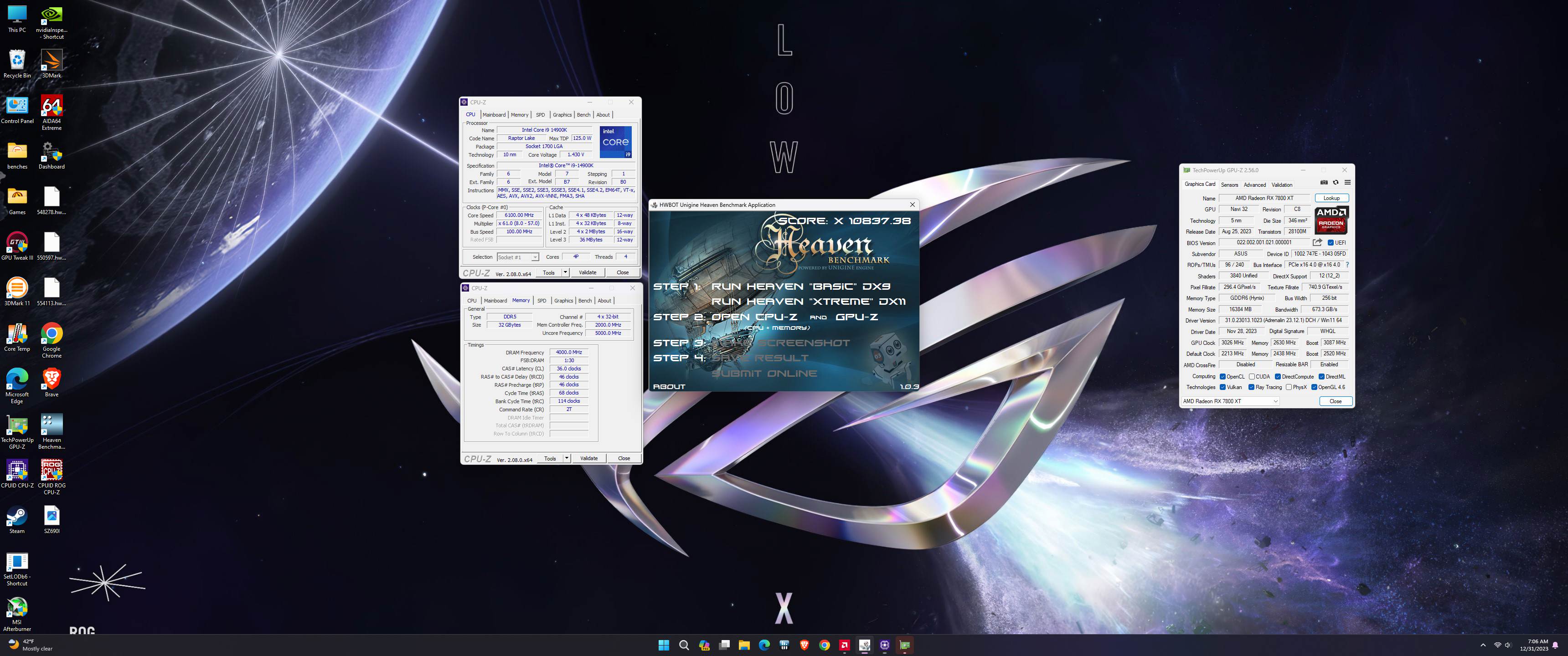Click Validate in the upper CPU-Z window

pyautogui.click(x=588, y=272)
